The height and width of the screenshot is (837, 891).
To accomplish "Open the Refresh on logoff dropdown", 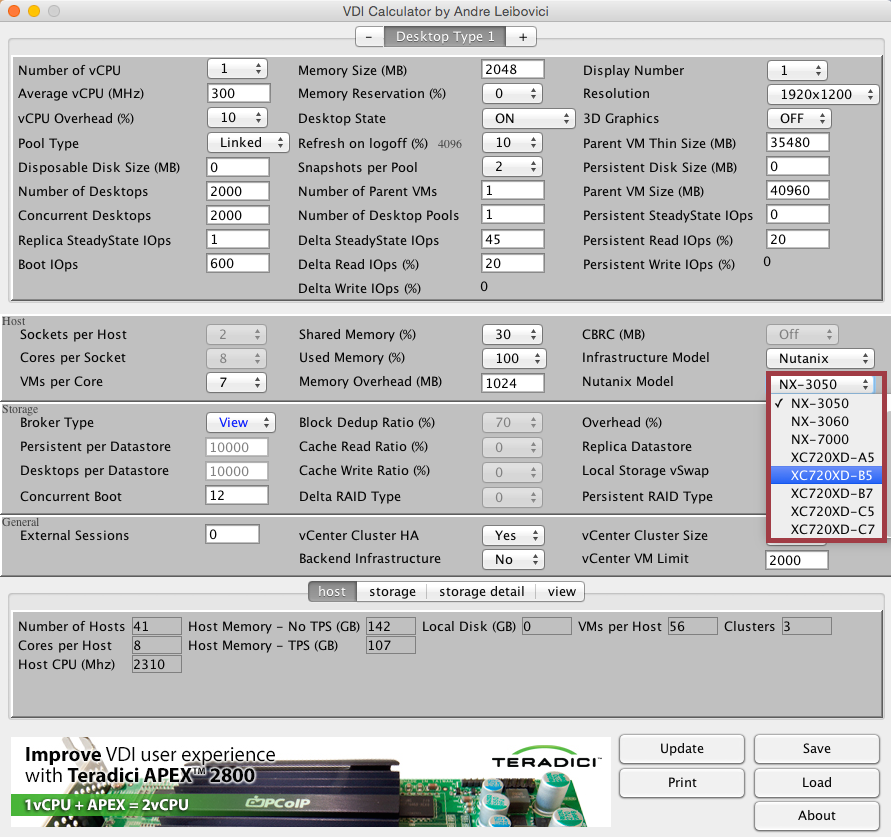I will point(512,143).
